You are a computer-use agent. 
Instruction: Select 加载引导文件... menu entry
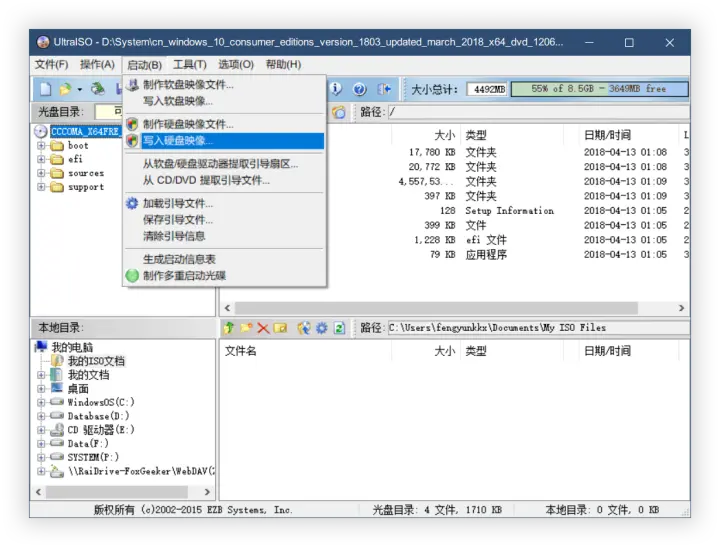225,203
